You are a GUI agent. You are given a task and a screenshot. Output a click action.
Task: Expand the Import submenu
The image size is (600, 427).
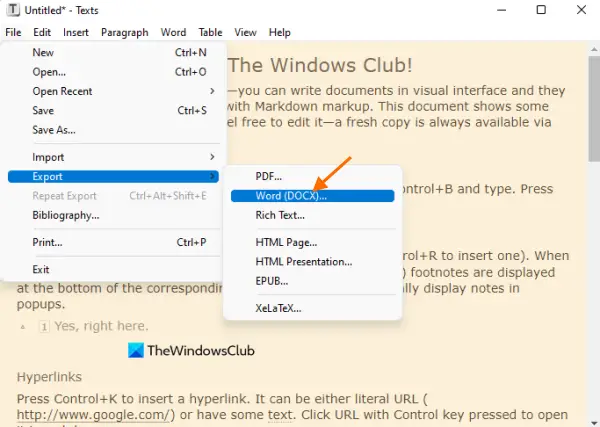coord(113,157)
